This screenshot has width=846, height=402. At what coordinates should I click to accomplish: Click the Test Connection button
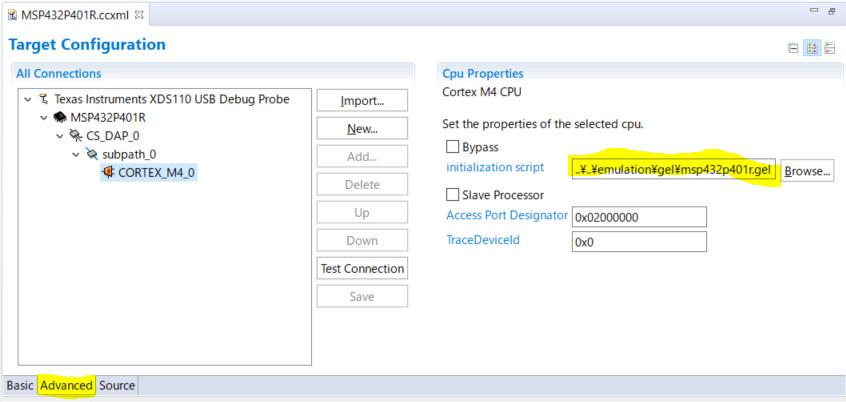362,269
